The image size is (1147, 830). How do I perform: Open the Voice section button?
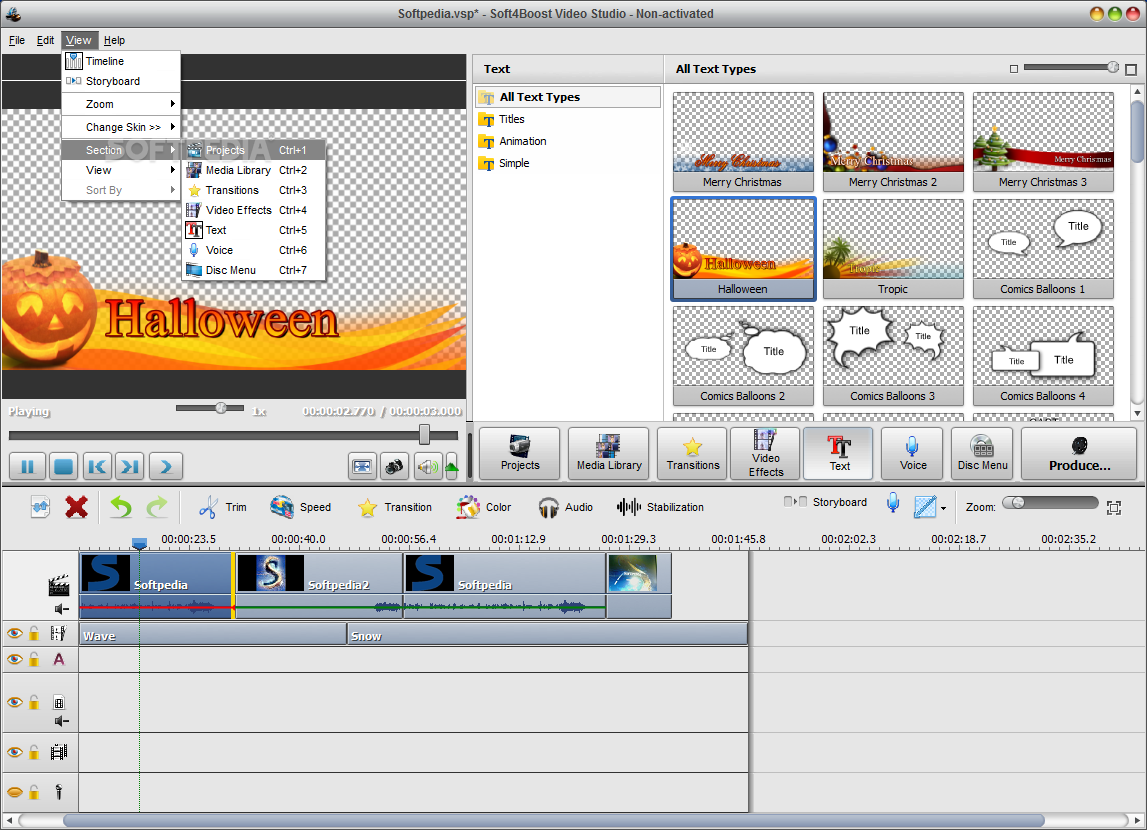(913, 453)
